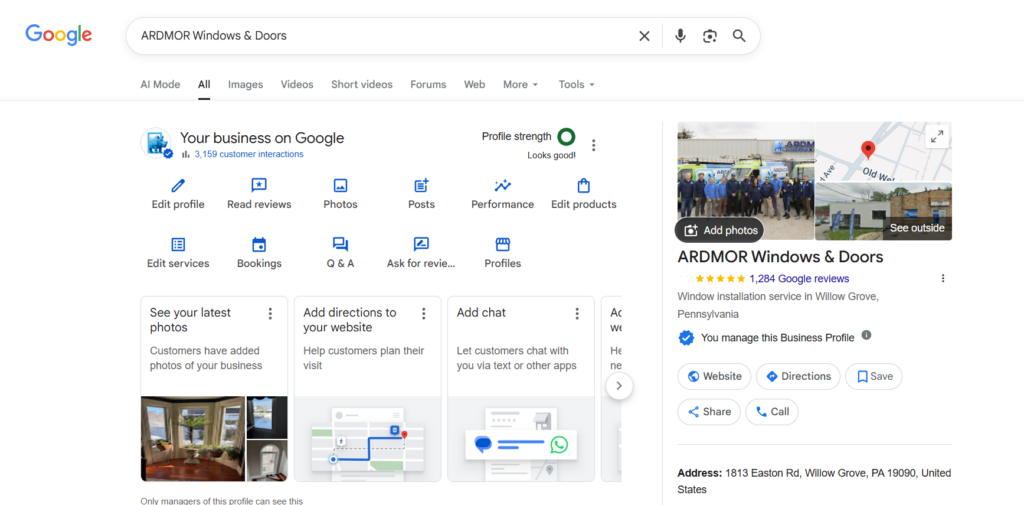Open Bookings calendar icon

click(259, 245)
